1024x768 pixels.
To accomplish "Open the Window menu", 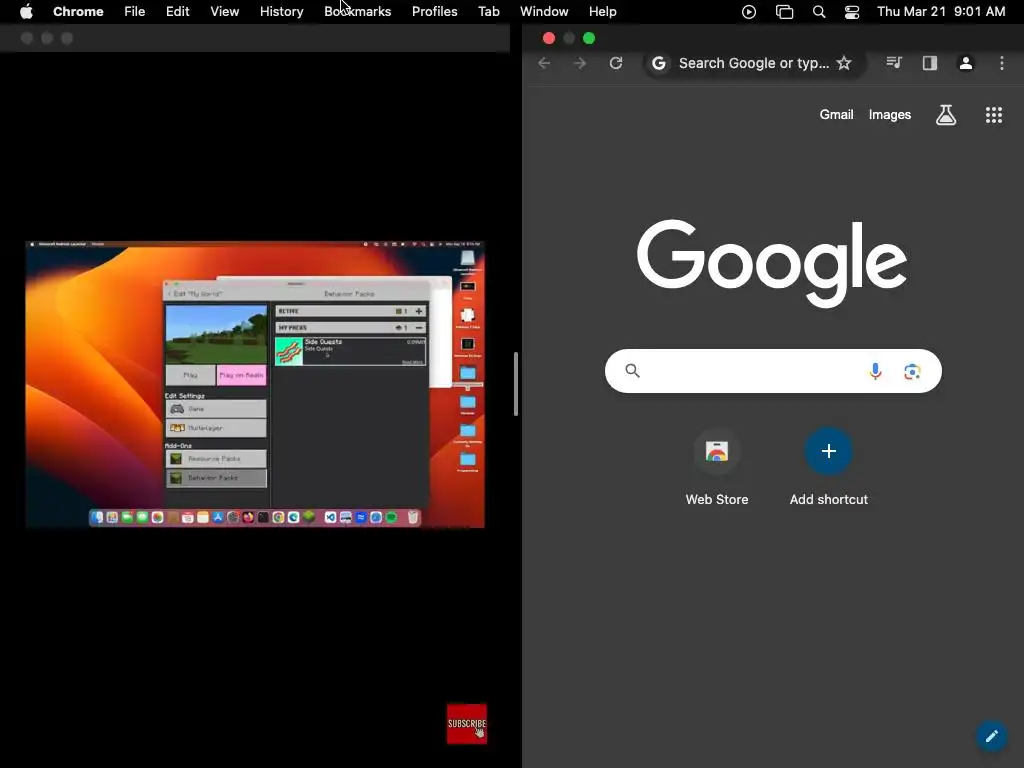I will pyautogui.click(x=544, y=11).
